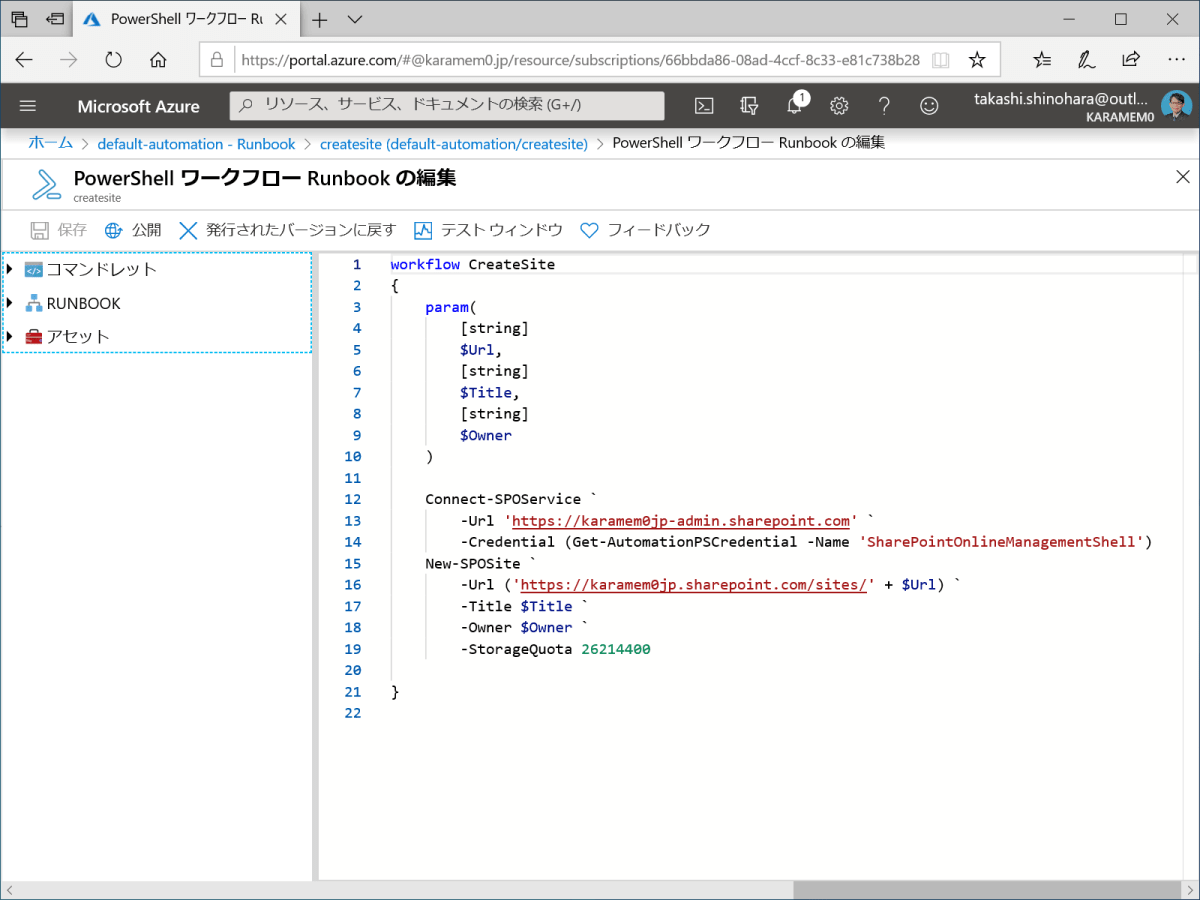The width and height of the screenshot is (1200, 900).
Task: Expand the RUNBOOK tree node
Action: coord(10,303)
